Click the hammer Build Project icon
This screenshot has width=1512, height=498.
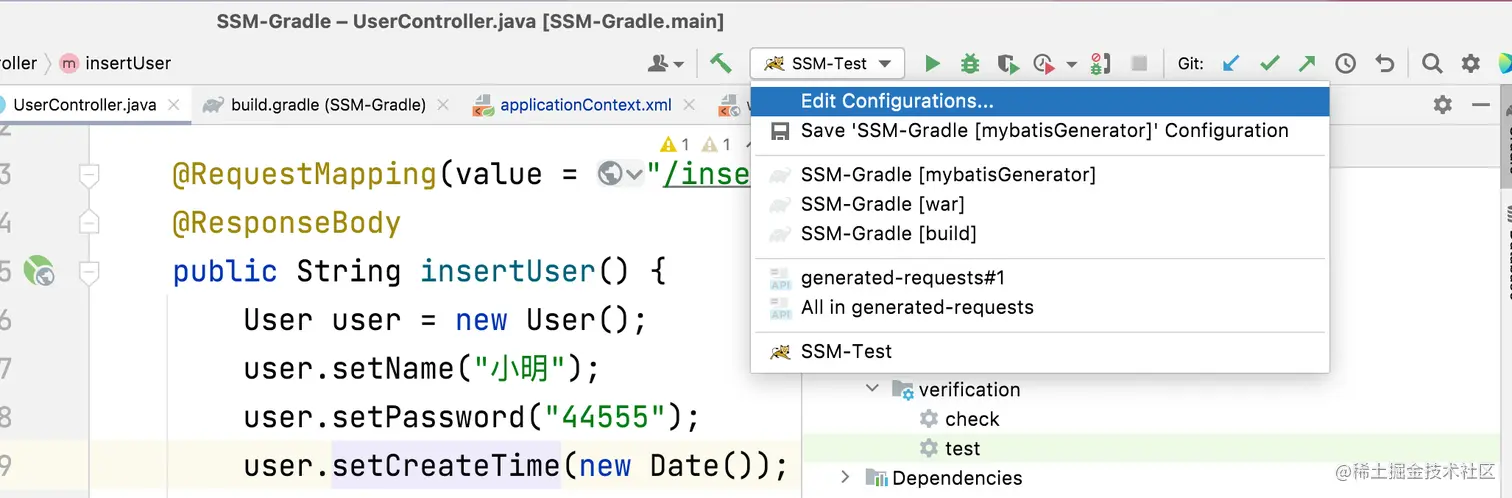(x=721, y=63)
